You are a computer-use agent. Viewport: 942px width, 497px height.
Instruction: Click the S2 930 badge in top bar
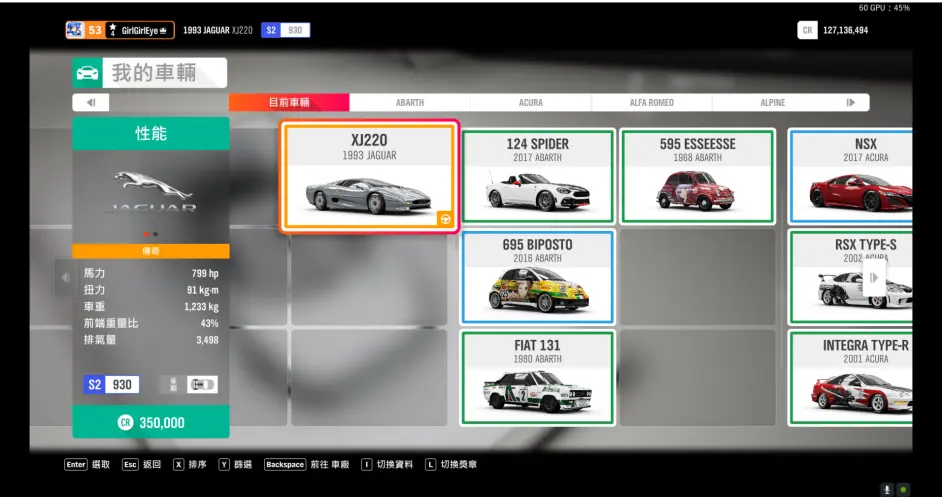(x=285, y=30)
